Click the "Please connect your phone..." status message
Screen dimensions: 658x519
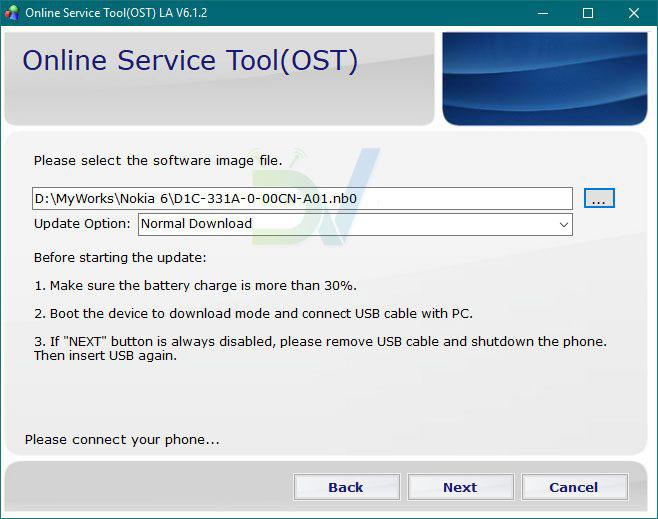pyautogui.click(x=122, y=439)
